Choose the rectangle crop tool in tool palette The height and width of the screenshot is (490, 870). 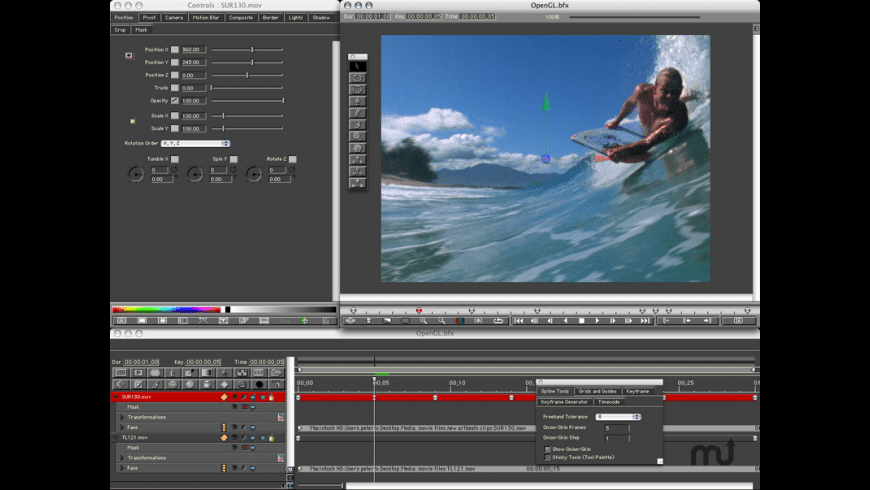(357, 89)
